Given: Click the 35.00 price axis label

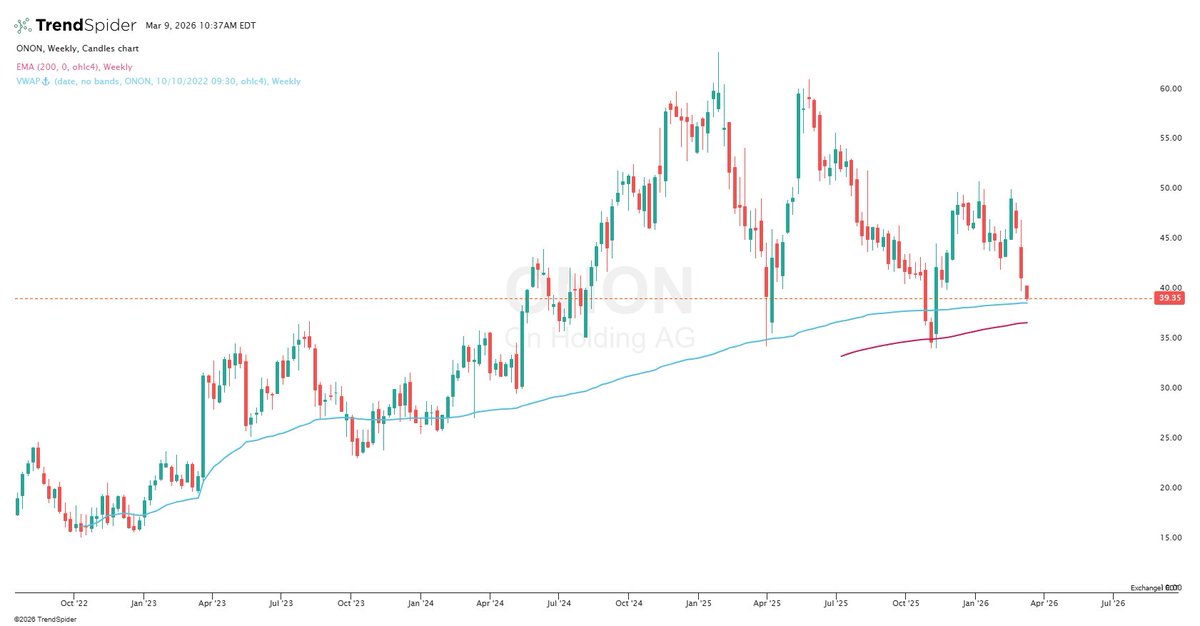Looking at the screenshot, I should pyautogui.click(x=1170, y=338).
